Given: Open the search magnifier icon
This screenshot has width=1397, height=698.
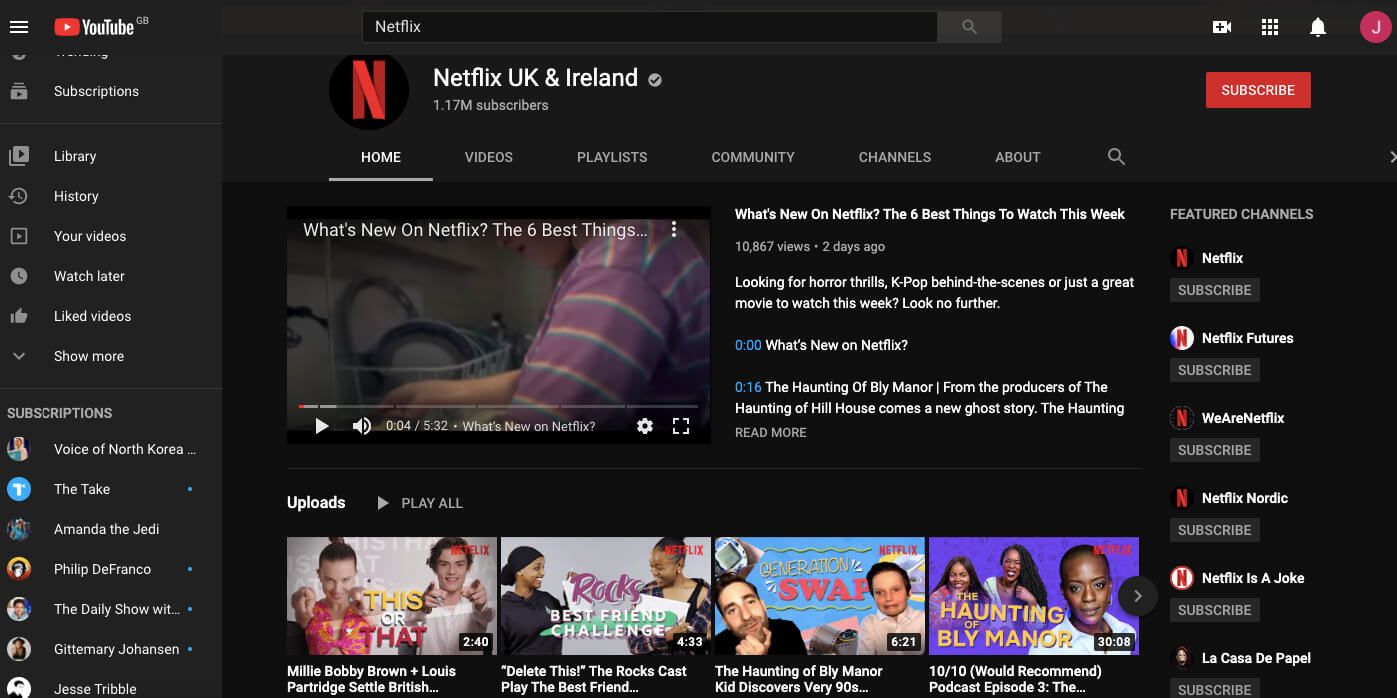Looking at the screenshot, I should click(968, 26).
